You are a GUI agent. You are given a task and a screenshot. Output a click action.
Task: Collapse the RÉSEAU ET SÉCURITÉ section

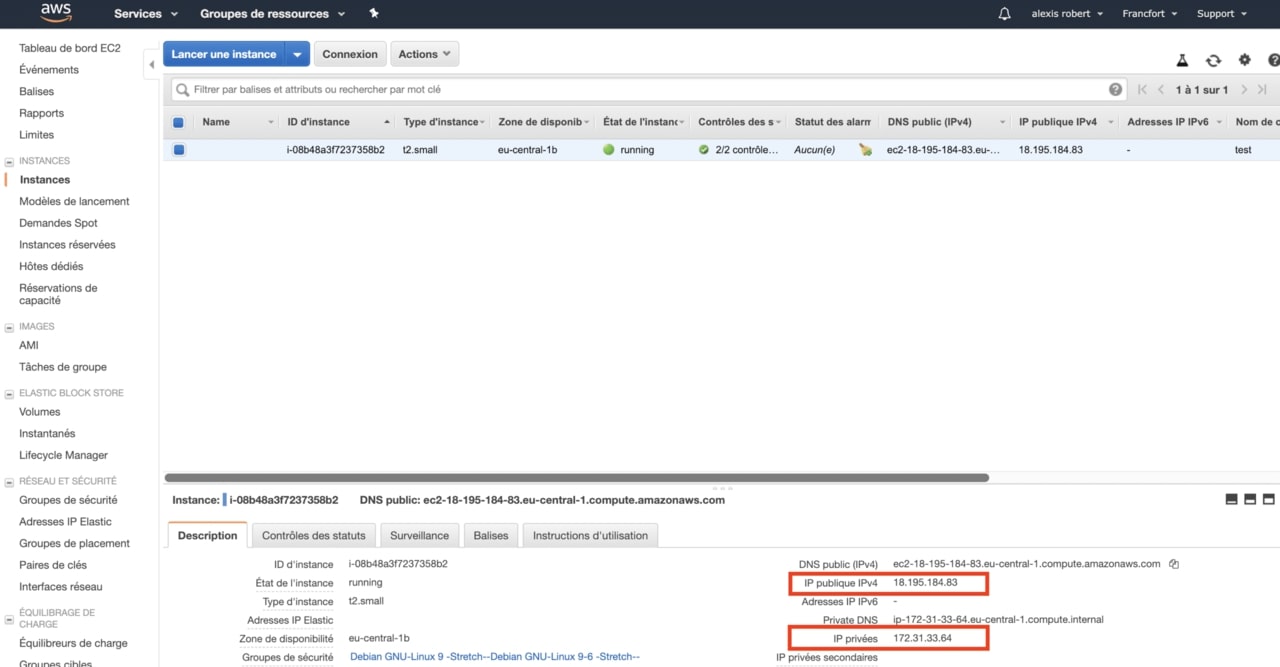(9, 482)
